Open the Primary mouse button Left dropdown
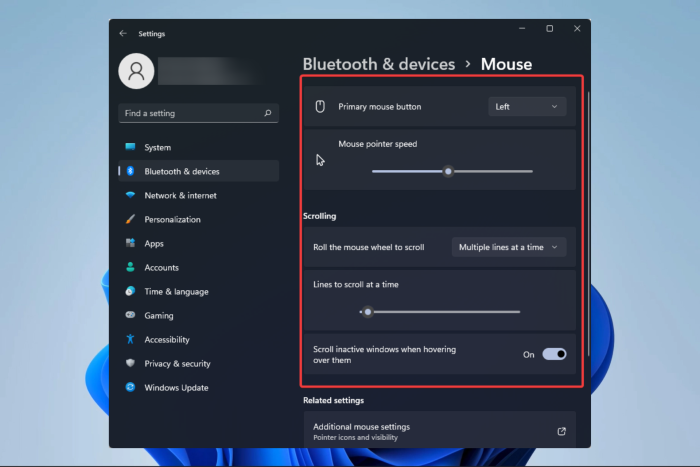This screenshot has width=700, height=467. [x=527, y=107]
